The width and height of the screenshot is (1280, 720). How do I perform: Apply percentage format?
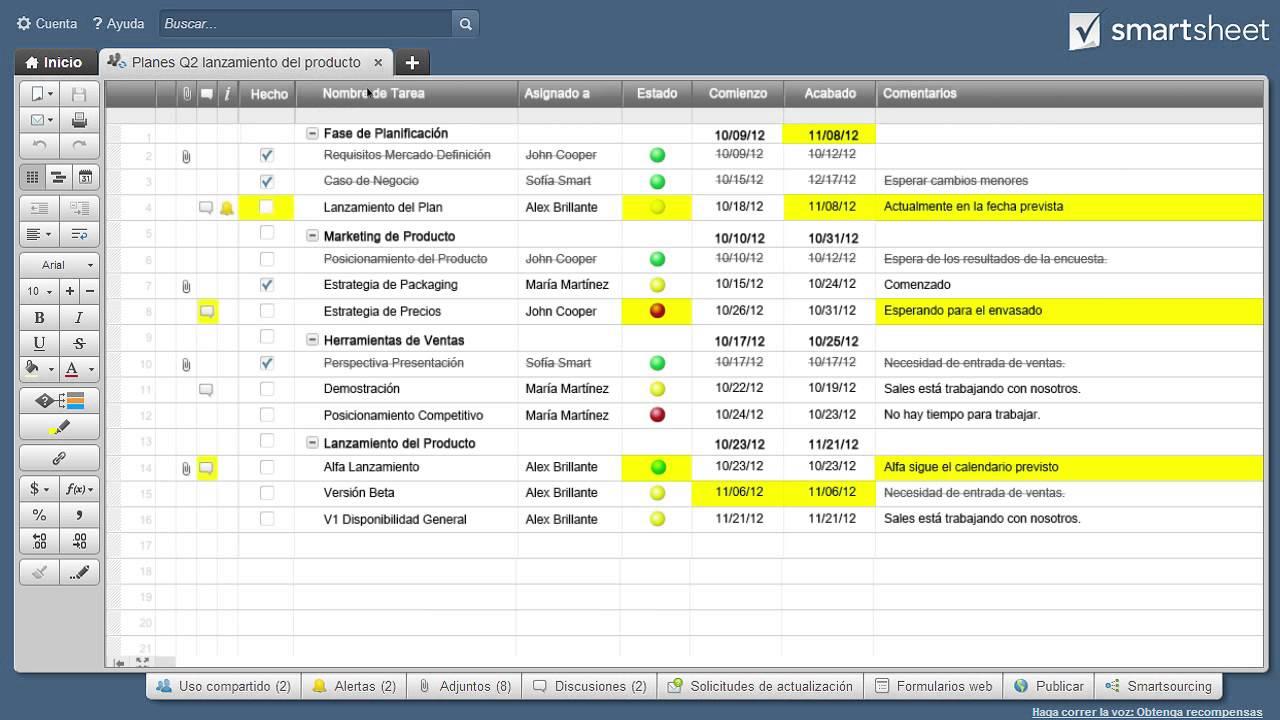39,515
